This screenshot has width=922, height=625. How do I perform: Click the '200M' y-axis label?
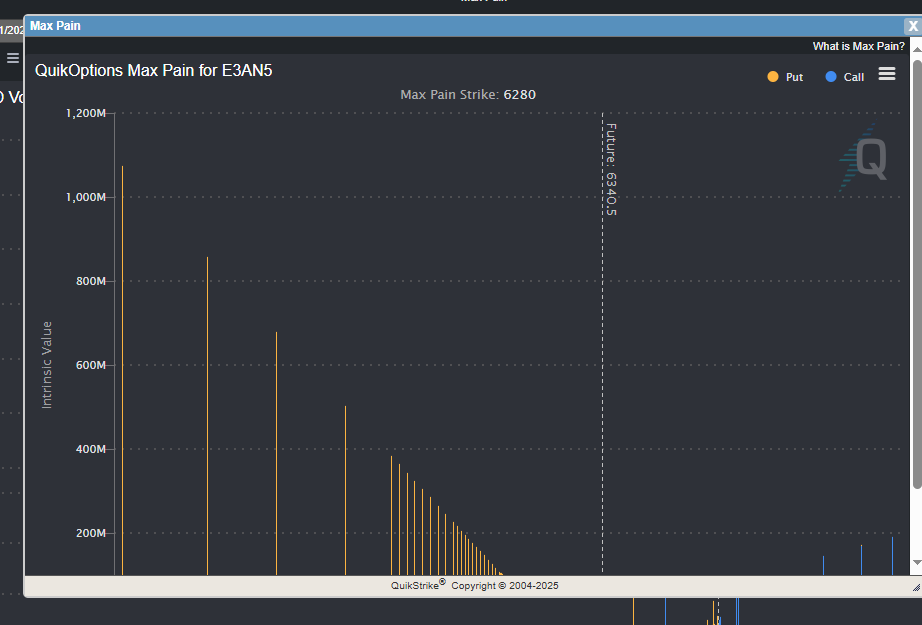(x=91, y=533)
